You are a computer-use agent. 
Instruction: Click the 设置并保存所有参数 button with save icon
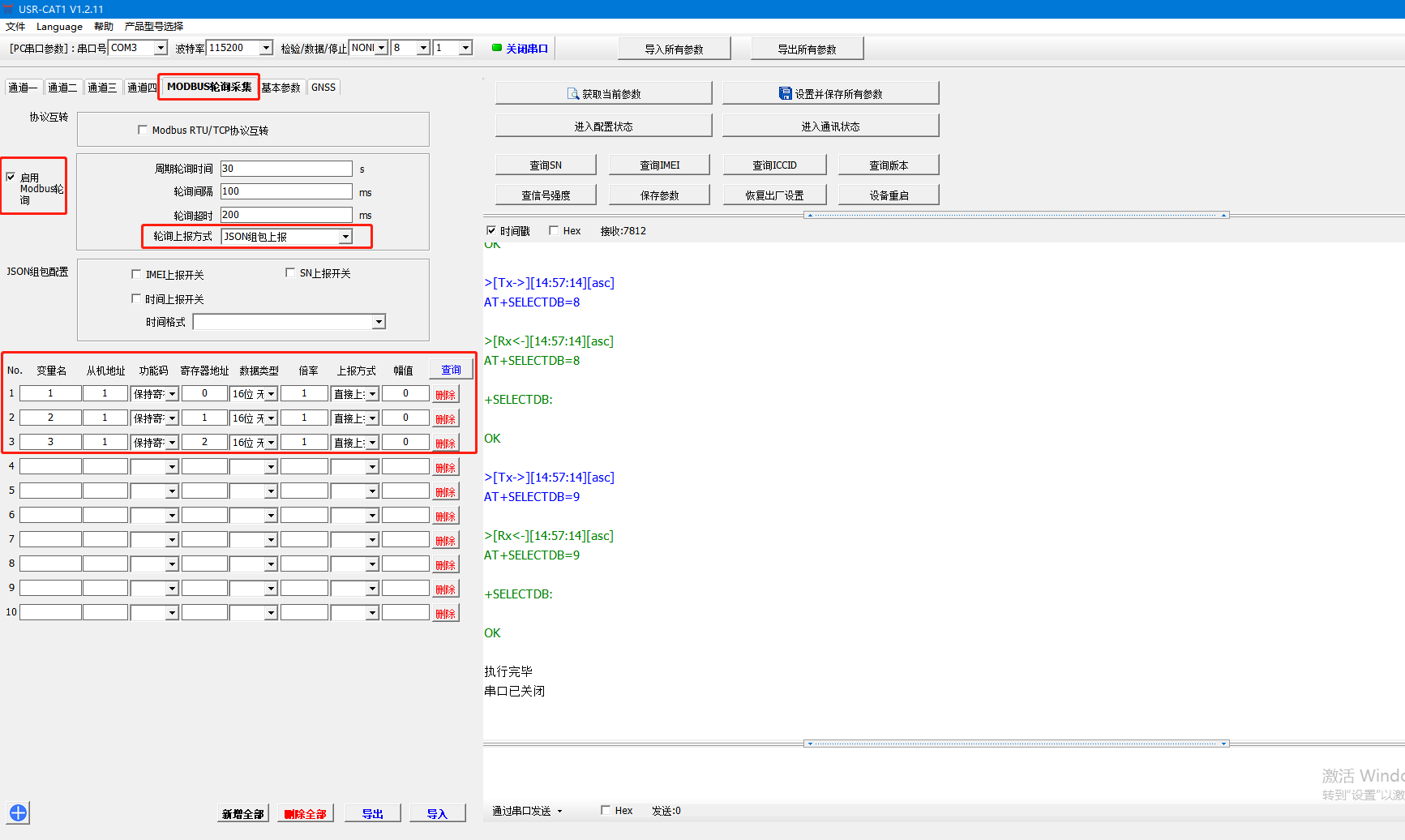coord(830,94)
